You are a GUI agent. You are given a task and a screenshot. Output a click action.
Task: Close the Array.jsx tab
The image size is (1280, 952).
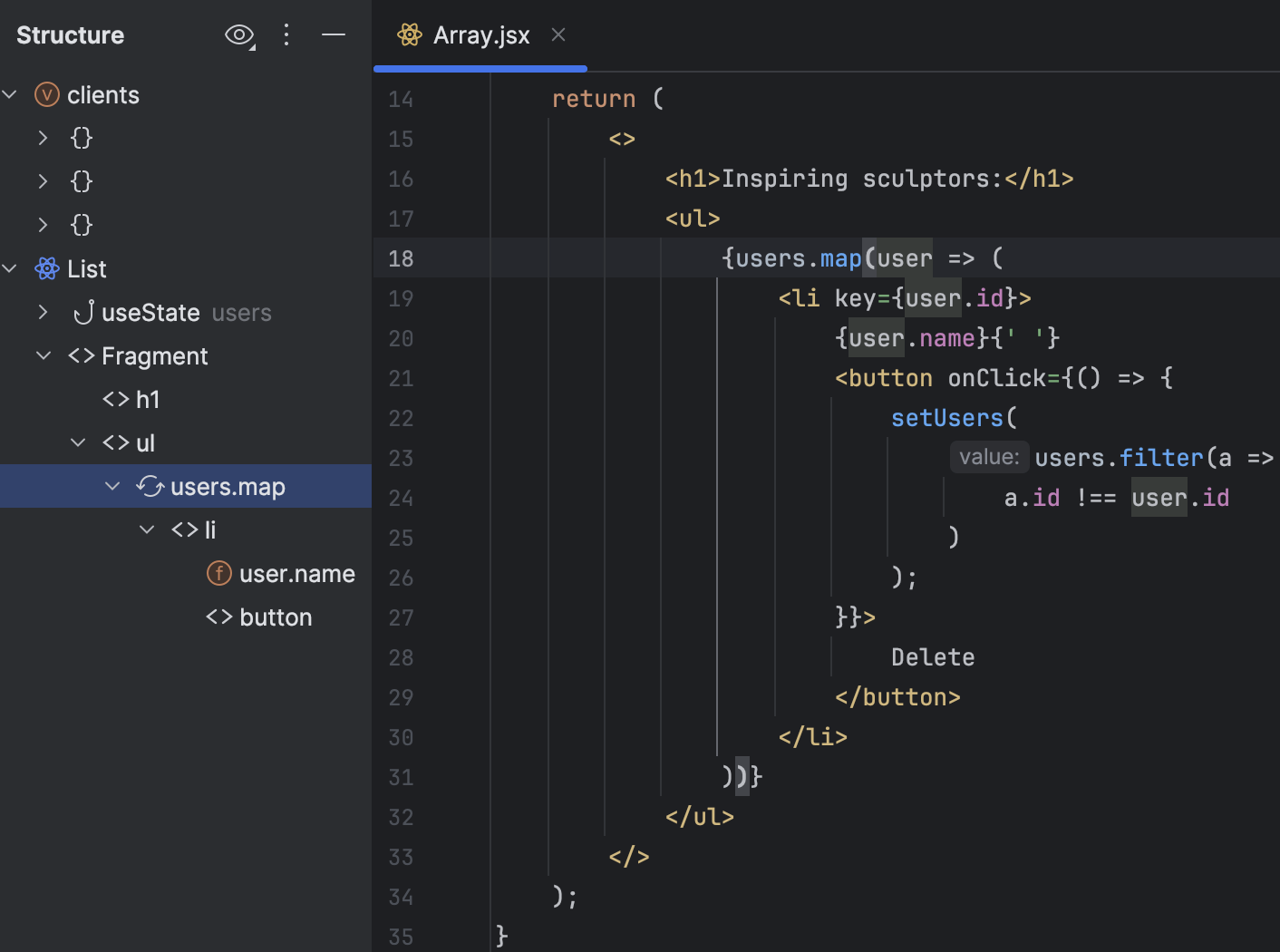click(558, 34)
